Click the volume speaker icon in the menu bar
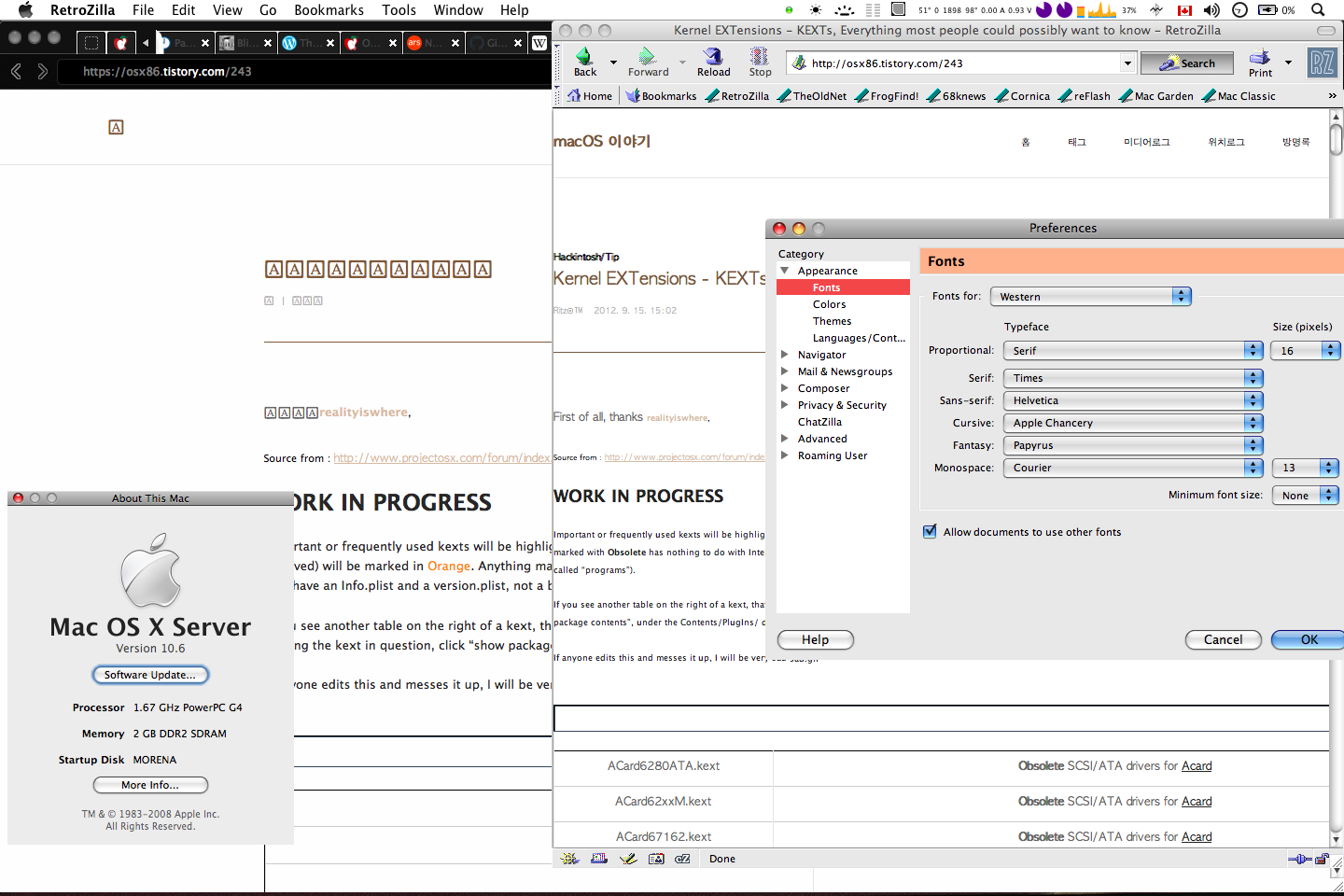The width and height of the screenshot is (1344, 896). pos(1211,10)
